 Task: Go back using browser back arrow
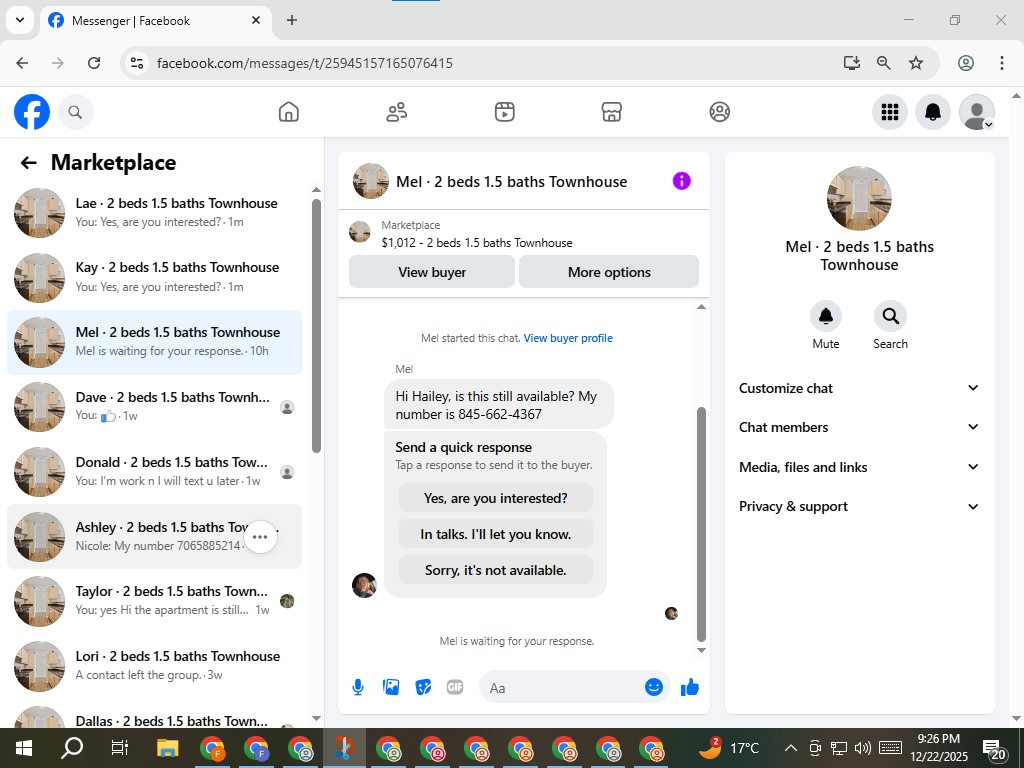pos(22,63)
